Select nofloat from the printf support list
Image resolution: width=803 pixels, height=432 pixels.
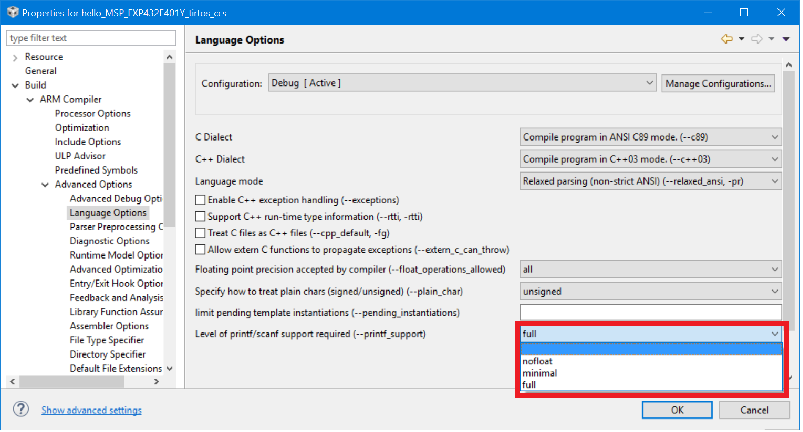pyautogui.click(x=537, y=361)
